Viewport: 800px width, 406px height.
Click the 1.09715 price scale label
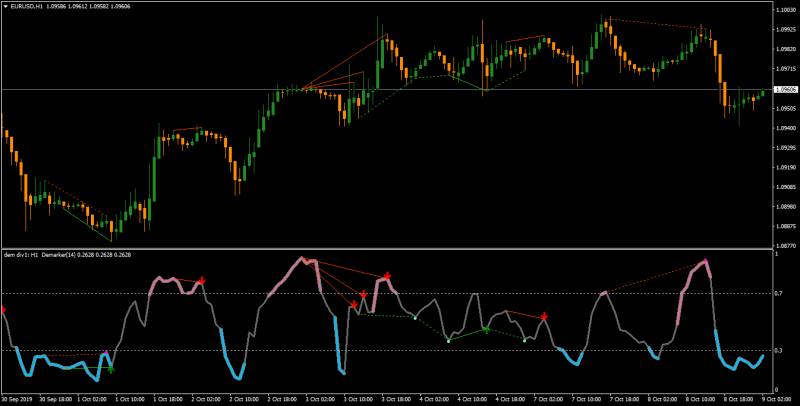click(x=784, y=69)
